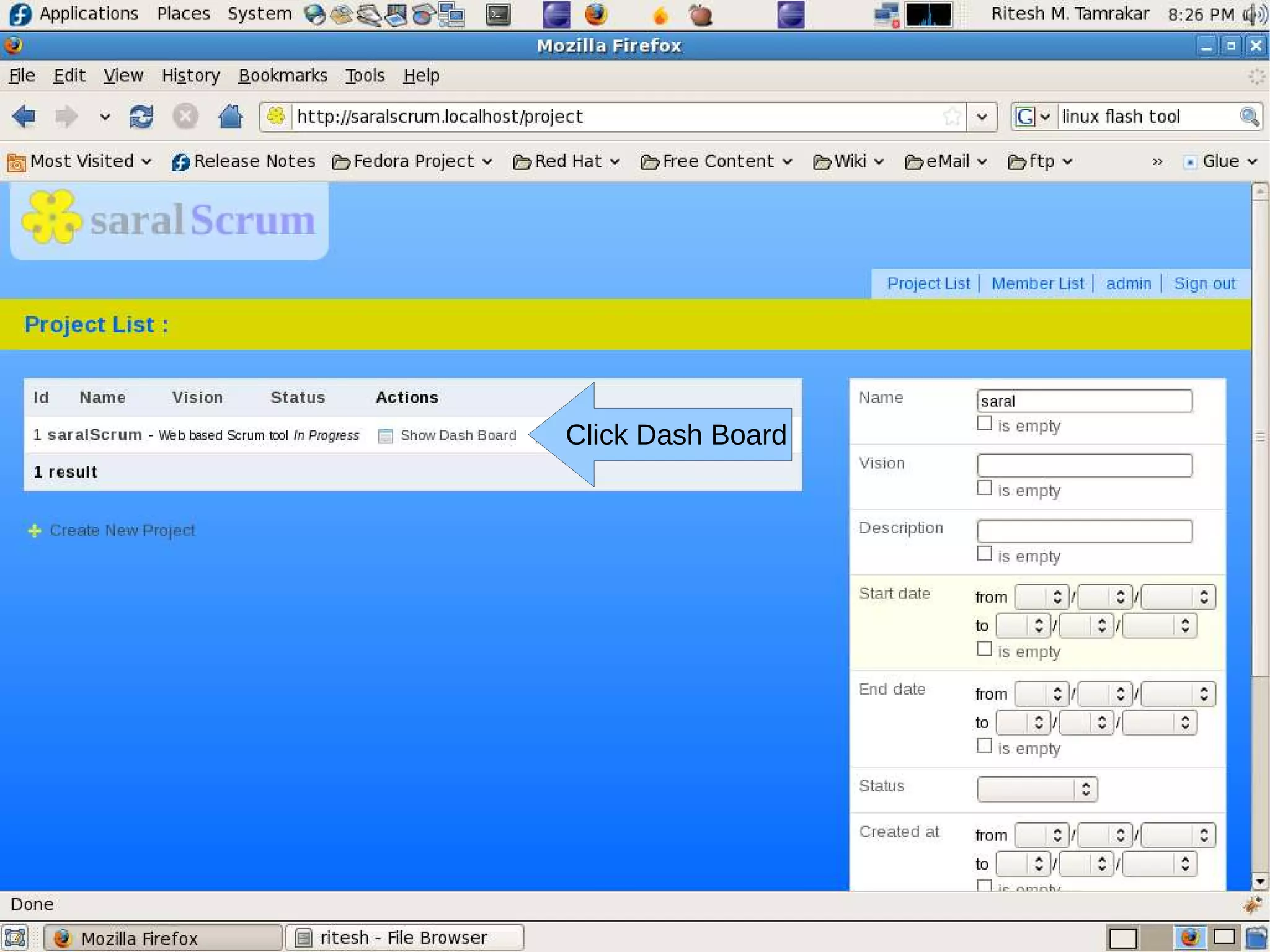The height and width of the screenshot is (952, 1270).
Task: Click the Forward navigation arrow
Action: tap(66, 116)
